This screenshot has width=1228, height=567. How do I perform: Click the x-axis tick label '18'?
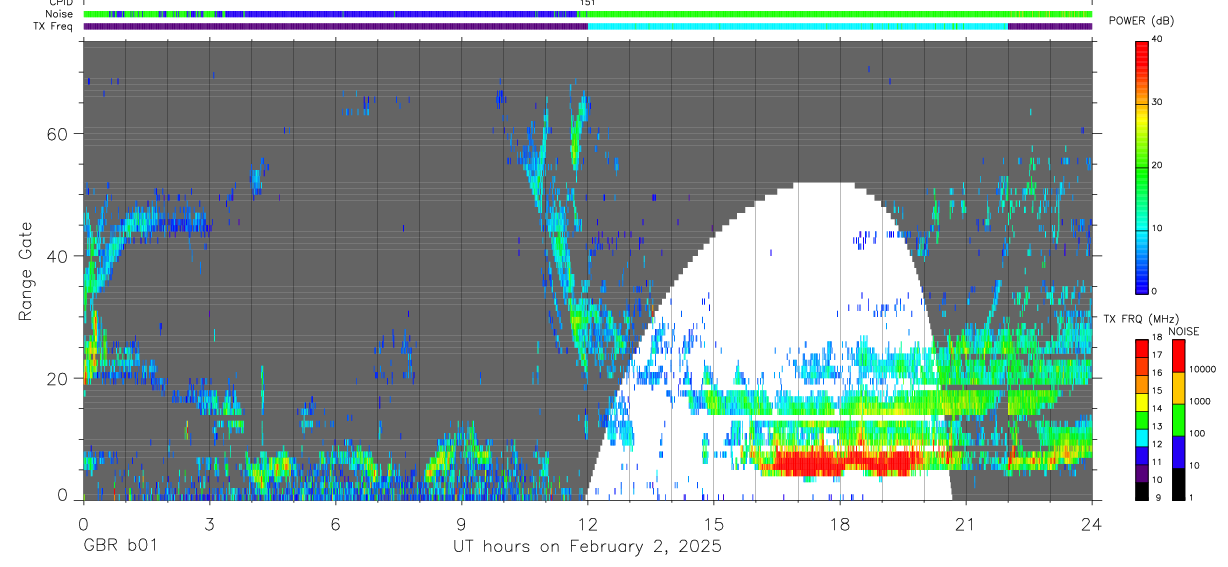[x=839, y=525]
